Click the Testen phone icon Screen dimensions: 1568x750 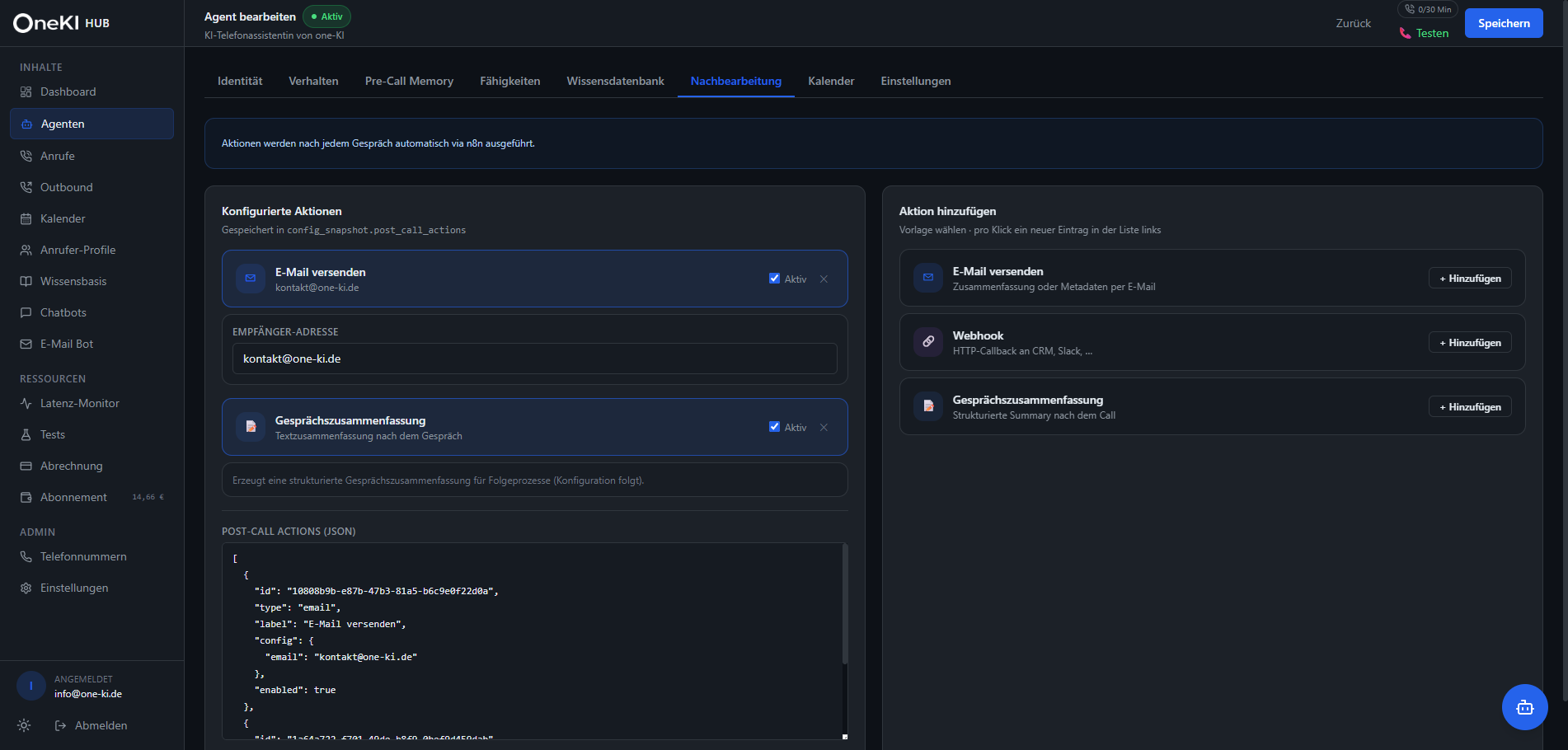tap(1406, 34)
